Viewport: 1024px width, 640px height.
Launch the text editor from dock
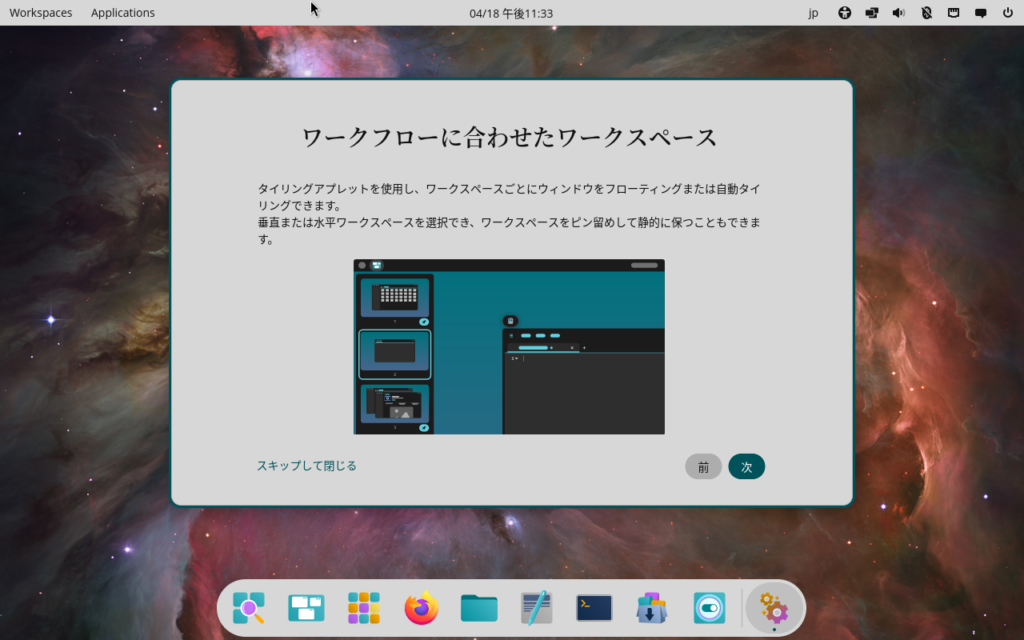[536, 608]
